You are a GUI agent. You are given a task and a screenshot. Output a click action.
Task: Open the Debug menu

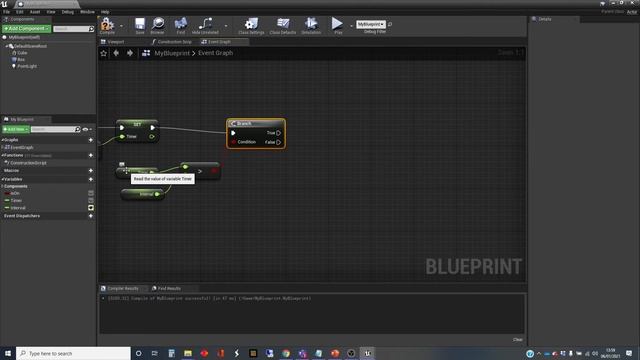coord(68,12)
